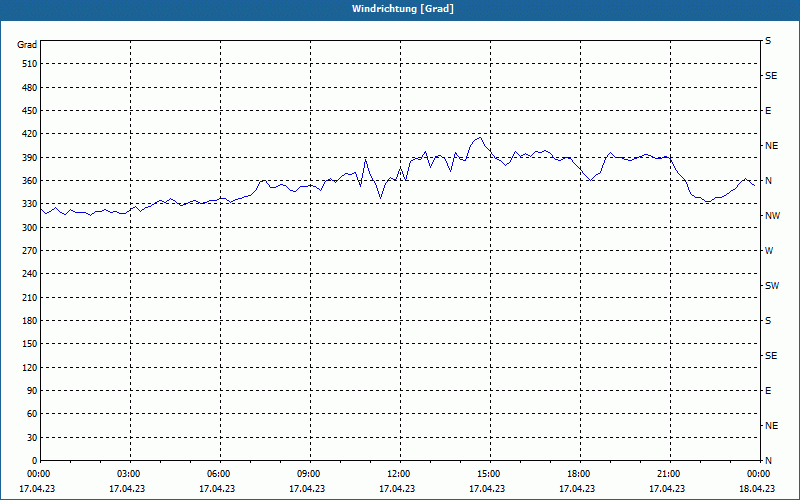Select the y-axis value 450
This screenshot has width=800, height=500.
point(30,111)
